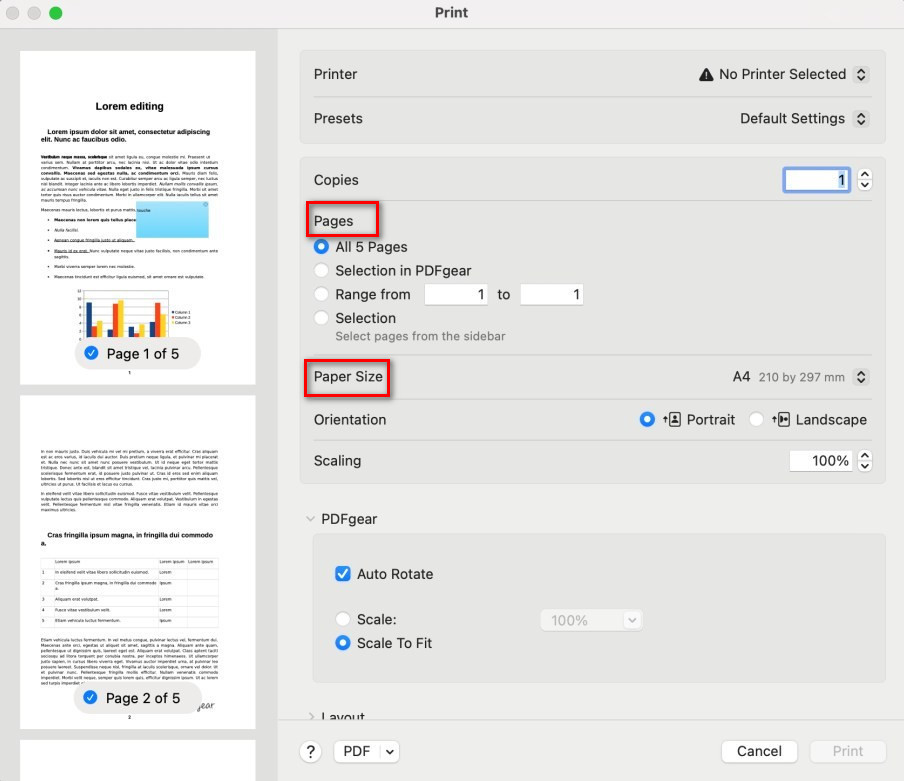The image size is (904, 781).
Task: Toggle the Auto Rotate checkbox
Action: point(342,574)
